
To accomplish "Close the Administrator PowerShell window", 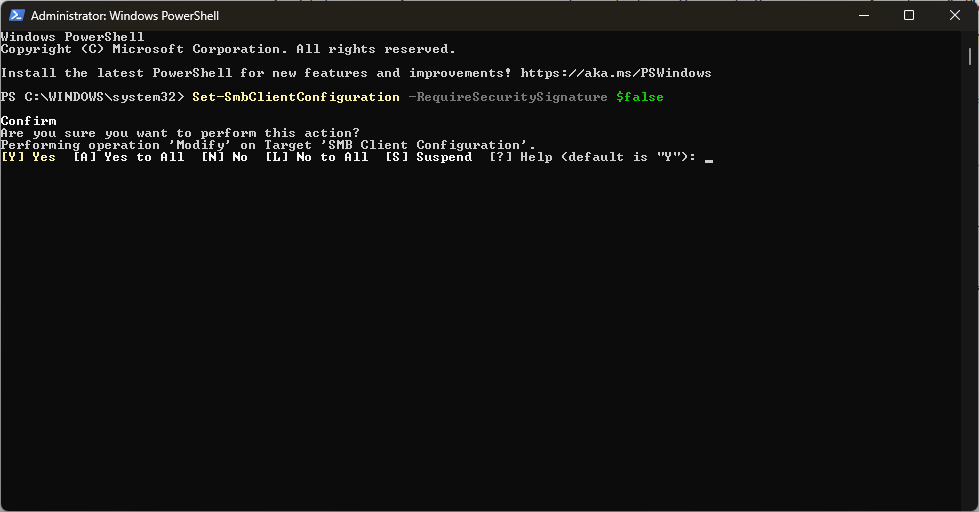I will 955,16.
